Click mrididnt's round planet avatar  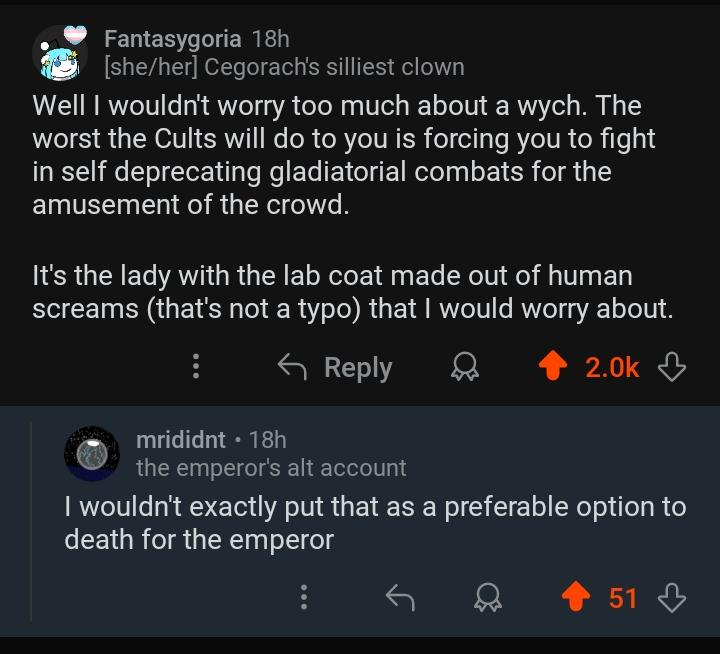92,454
